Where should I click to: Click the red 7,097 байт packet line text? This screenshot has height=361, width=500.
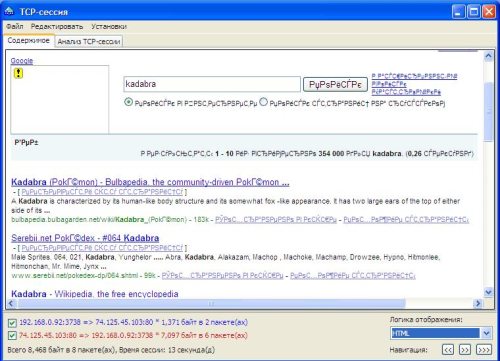click(x=133, y=335)
